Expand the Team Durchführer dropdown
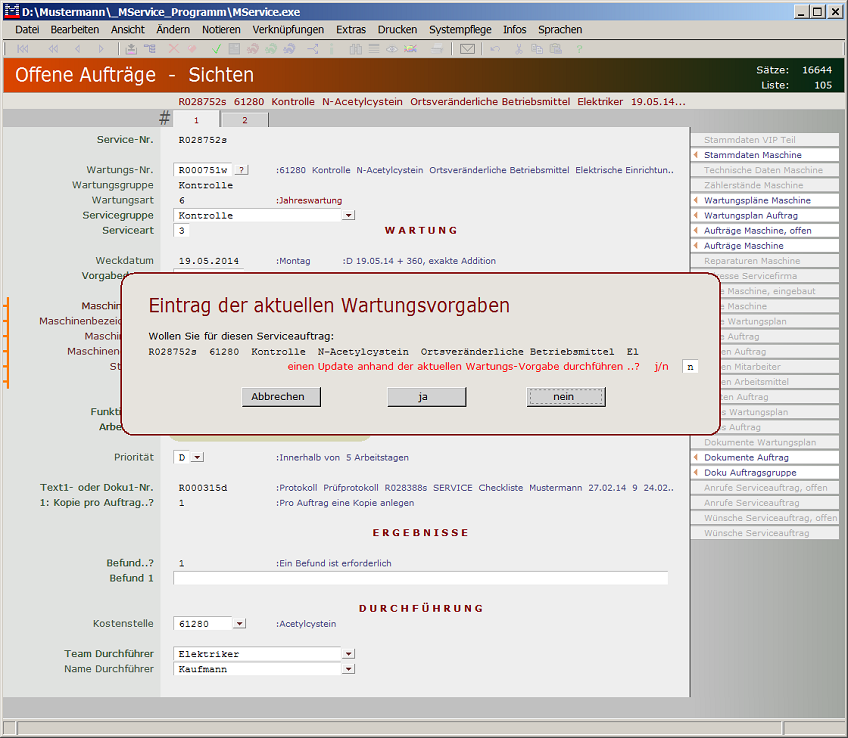This screenshot has width=848, height=738. tap(348, 654)
